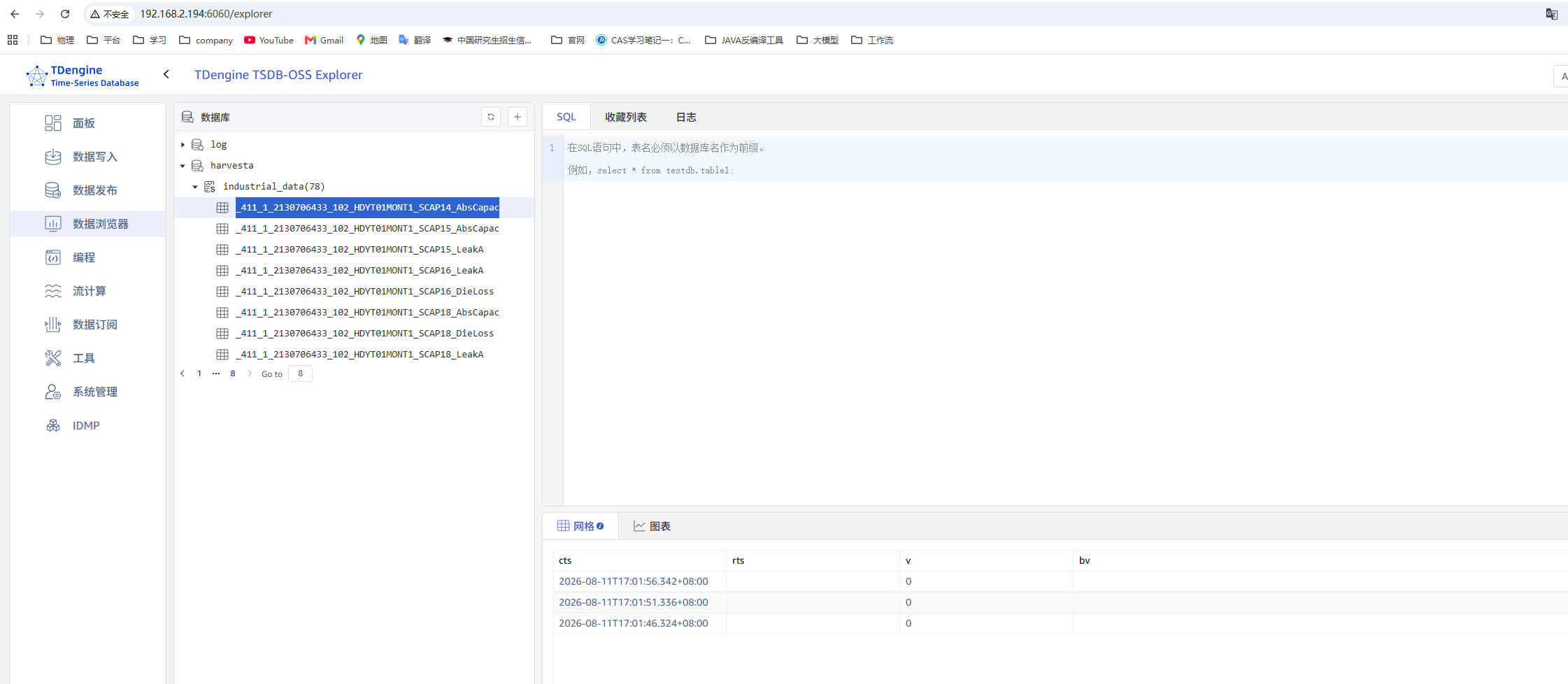This screenshot has width=1568, height=684.
Task: Switch to the 网格 results tab
Action: coord(580,526)
